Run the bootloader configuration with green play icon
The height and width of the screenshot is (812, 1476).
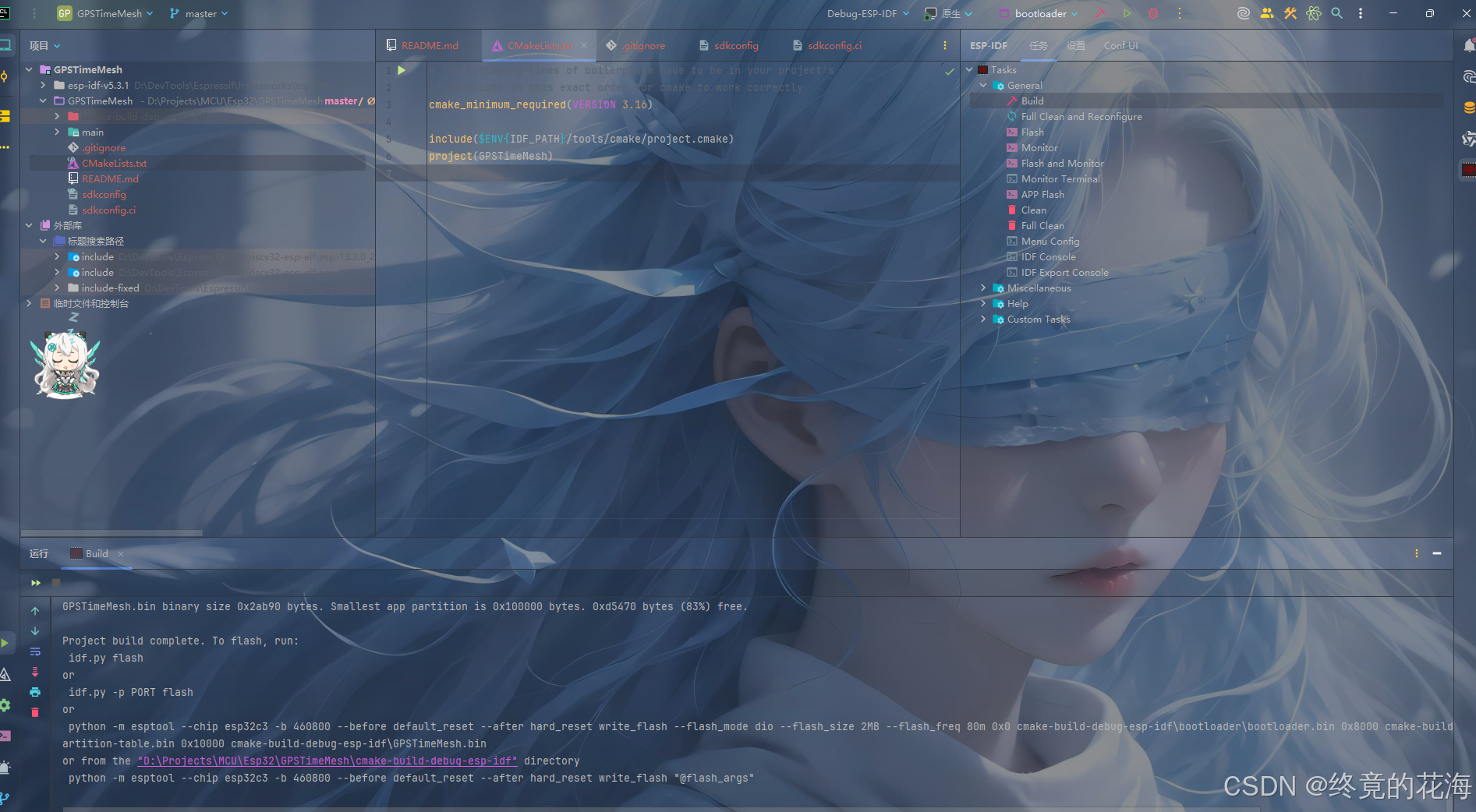pyautogui.click(x=1127, y=13)
